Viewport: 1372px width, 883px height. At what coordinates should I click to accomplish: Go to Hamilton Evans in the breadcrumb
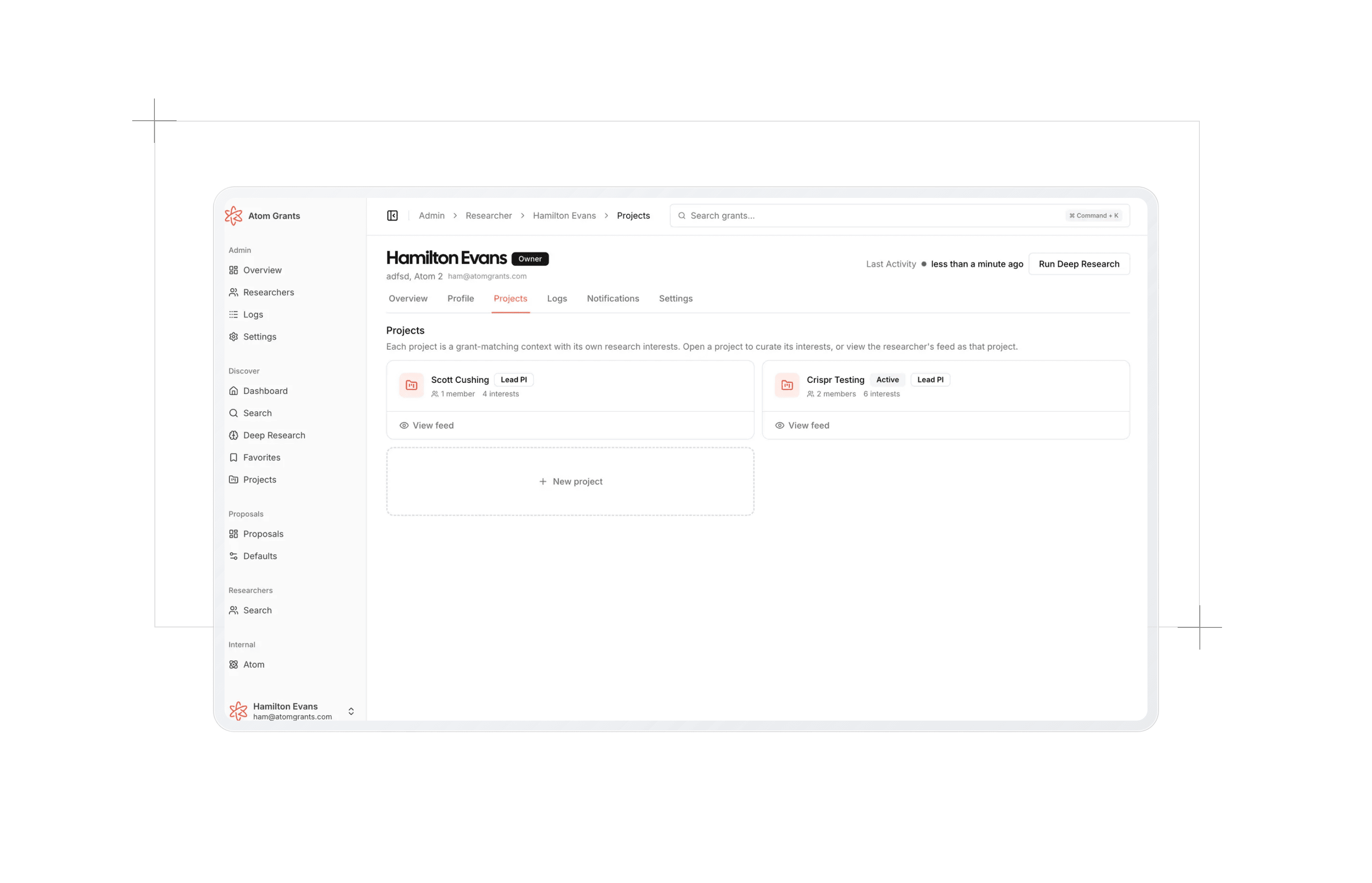pyautogui.click(x=564, y=216)
